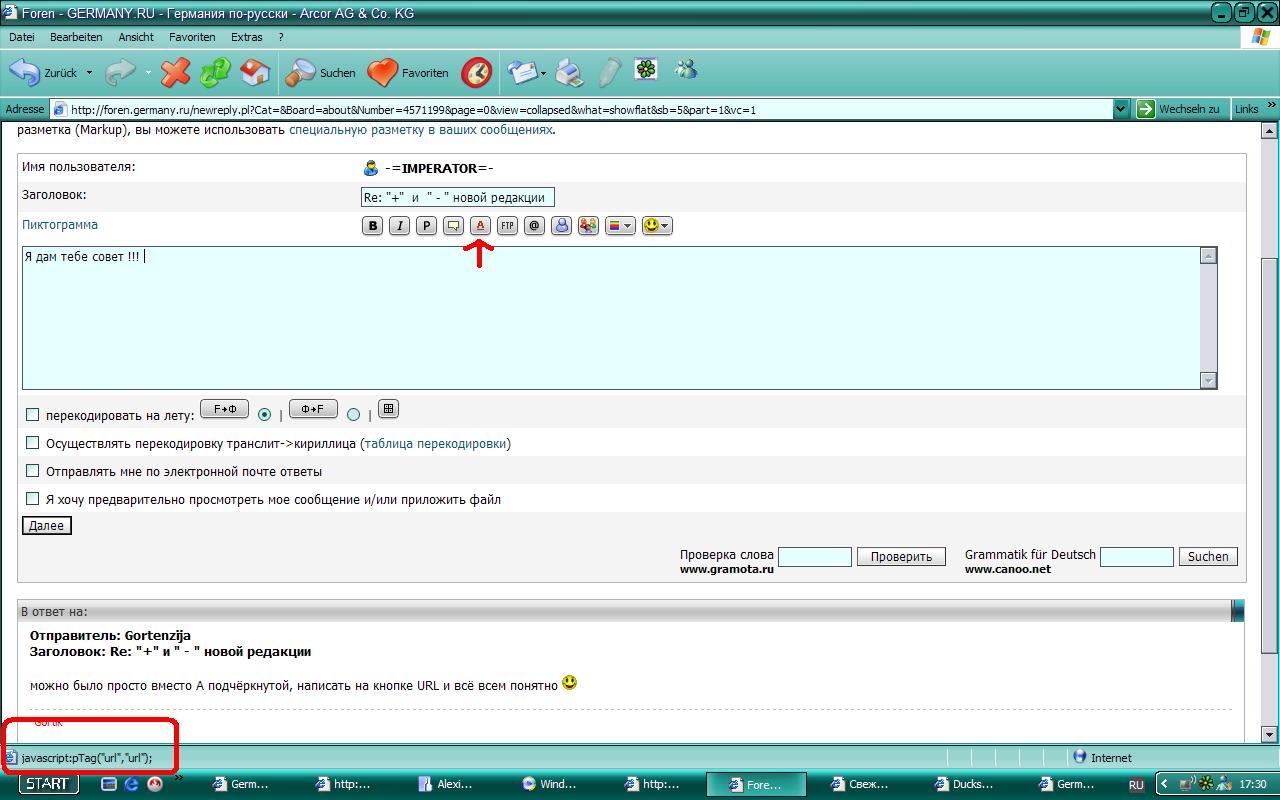Enable on-the-fly transcoding checkbox
Screen dimensions: 1280x800
point(33,415)
